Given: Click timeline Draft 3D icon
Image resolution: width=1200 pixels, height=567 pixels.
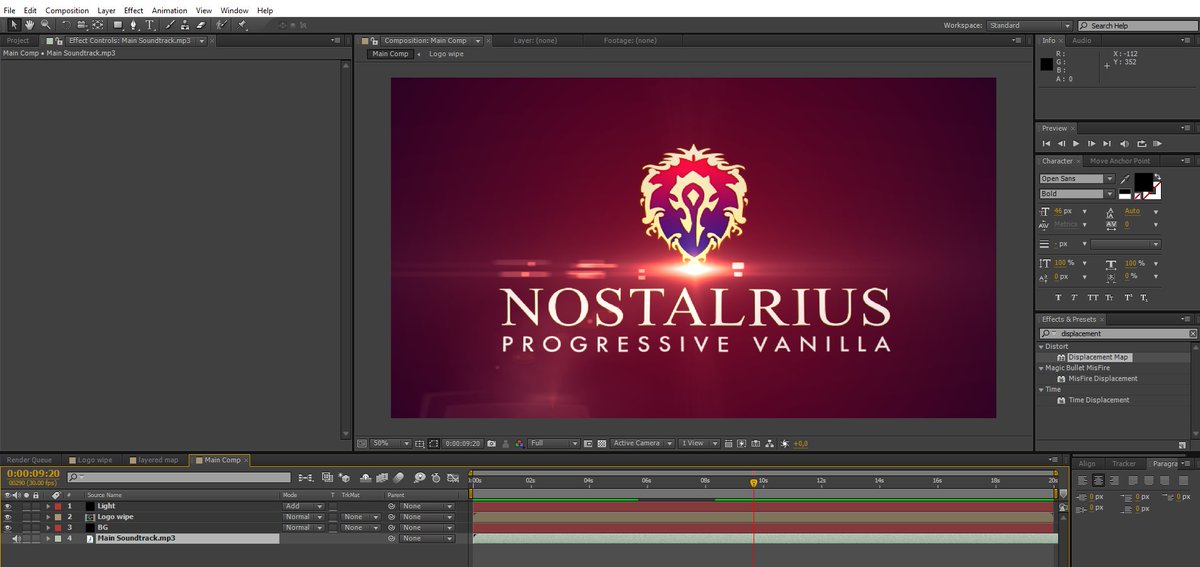Looking at the screenshot, I should pos(344,478).
